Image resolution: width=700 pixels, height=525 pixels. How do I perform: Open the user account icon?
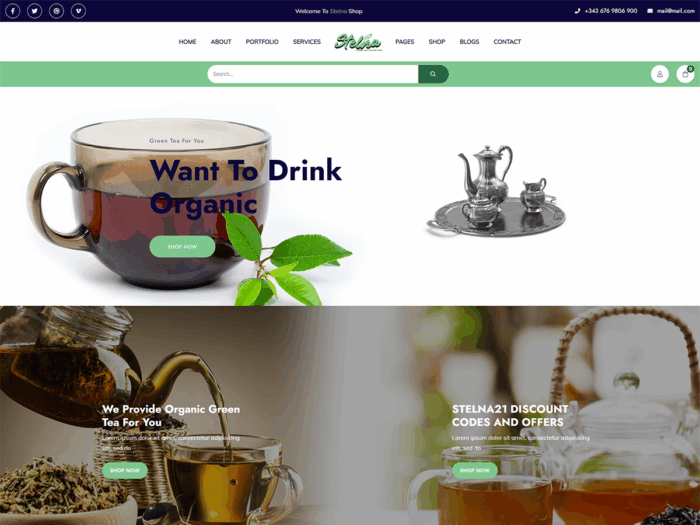click(659, 74)
